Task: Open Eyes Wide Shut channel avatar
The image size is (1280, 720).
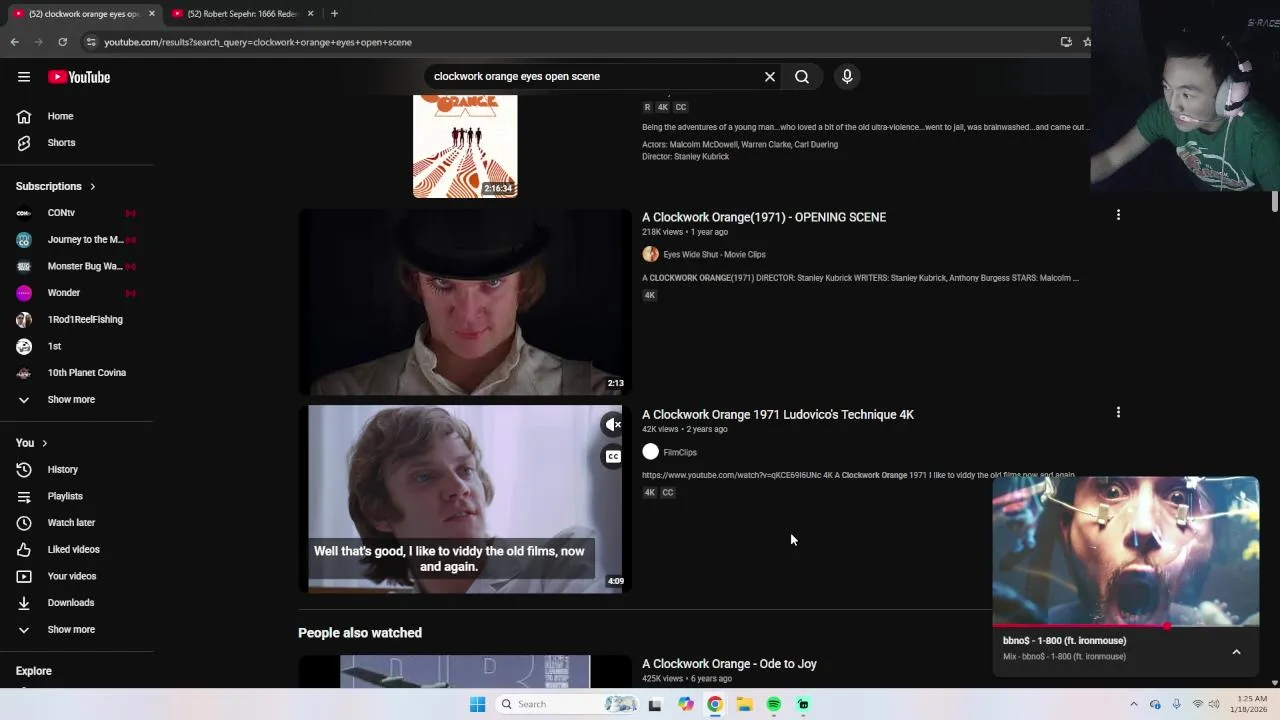Action: [650, 254]
